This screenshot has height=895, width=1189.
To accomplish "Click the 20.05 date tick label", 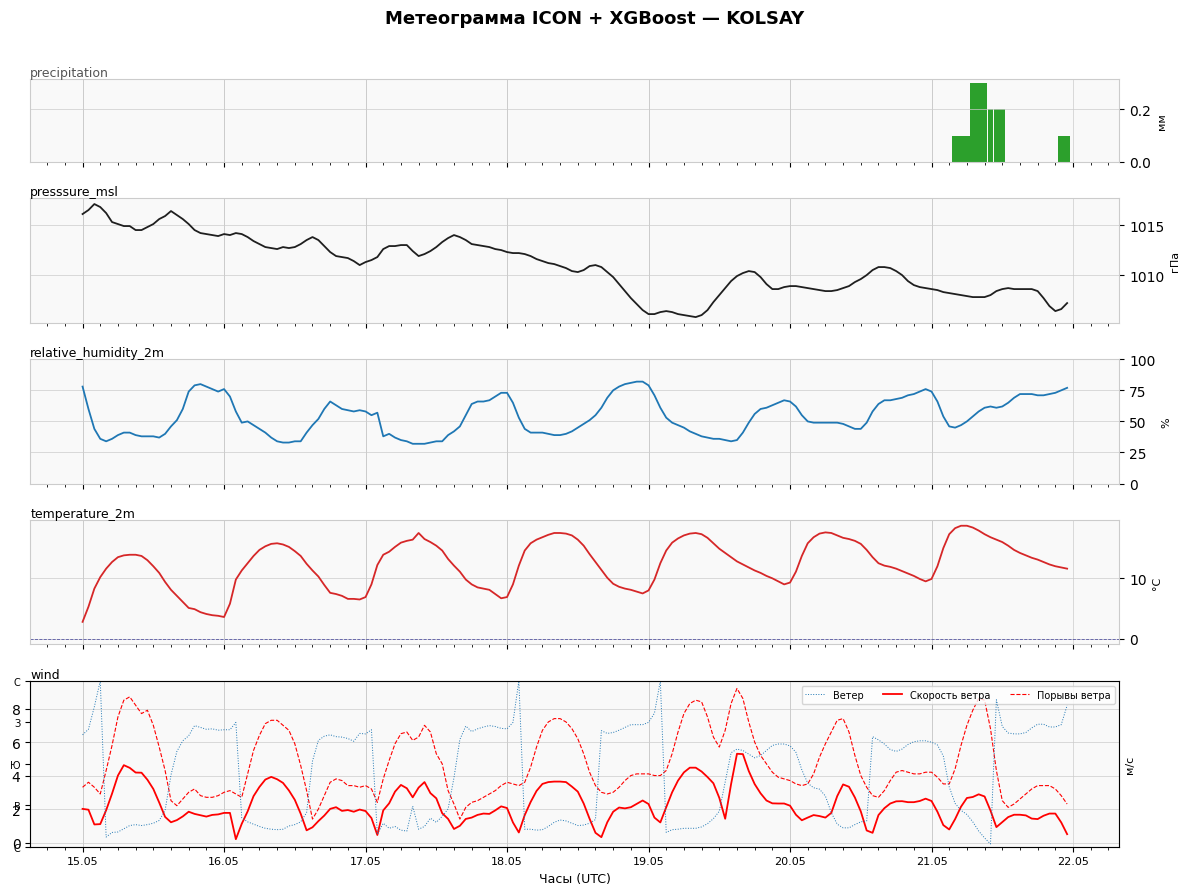I will point(790,862).
